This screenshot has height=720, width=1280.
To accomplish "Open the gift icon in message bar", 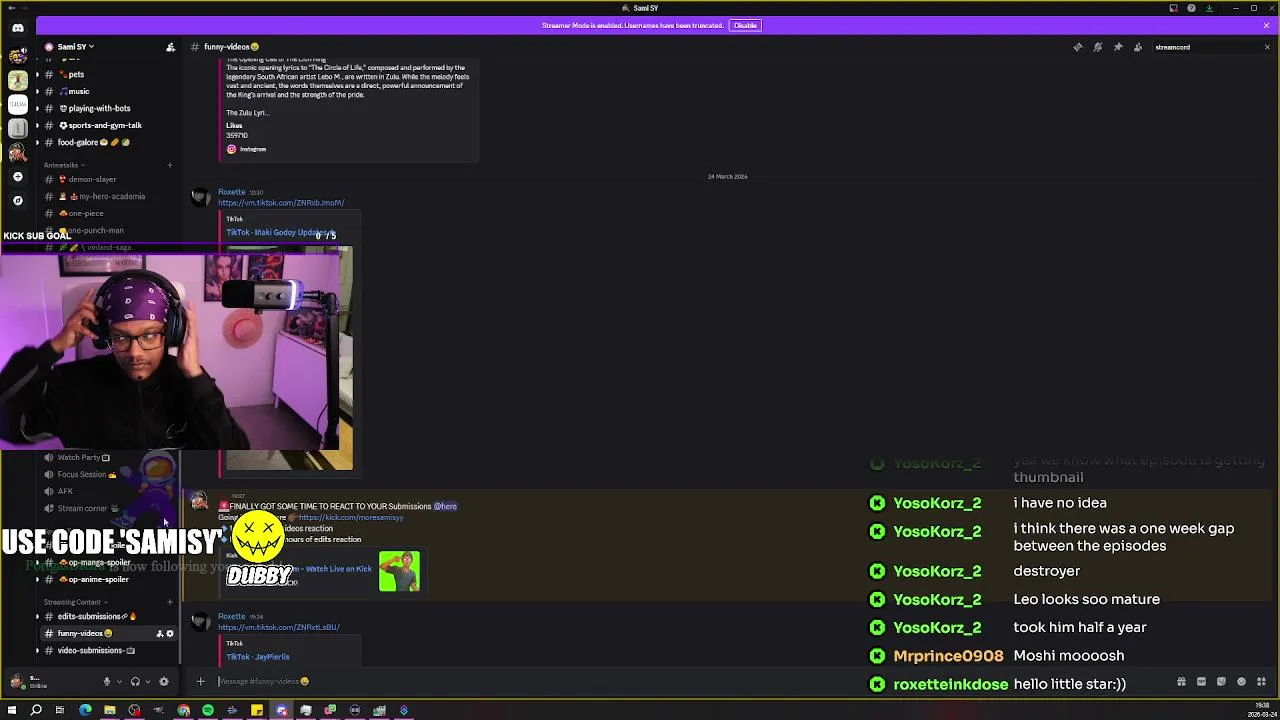I will 1181,682.
